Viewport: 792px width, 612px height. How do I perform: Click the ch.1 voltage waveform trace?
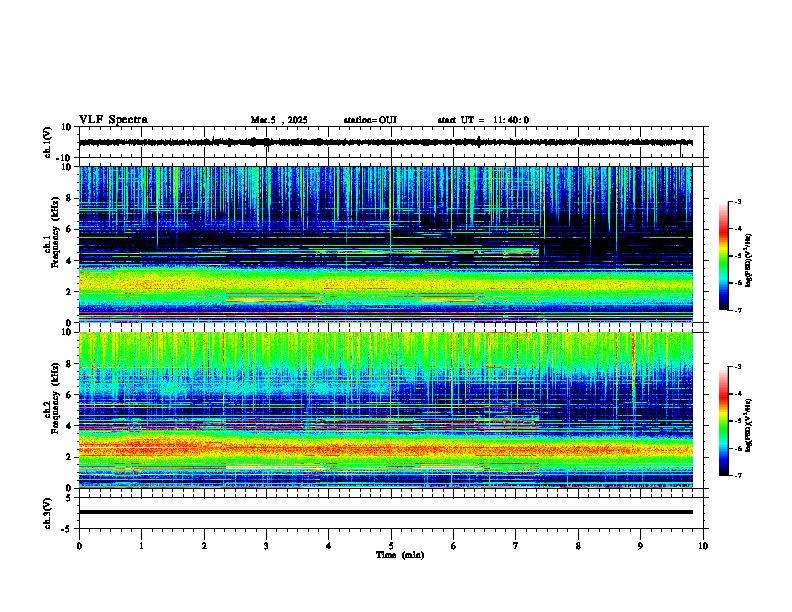(385, 142)
